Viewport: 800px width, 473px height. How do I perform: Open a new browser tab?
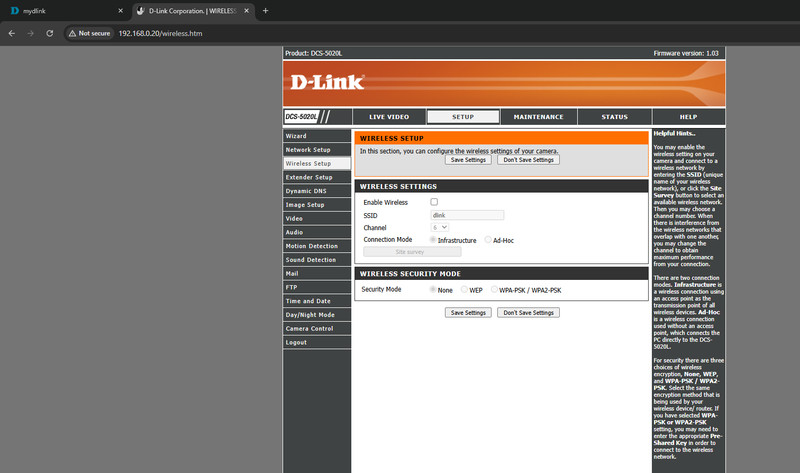[265, 11]
